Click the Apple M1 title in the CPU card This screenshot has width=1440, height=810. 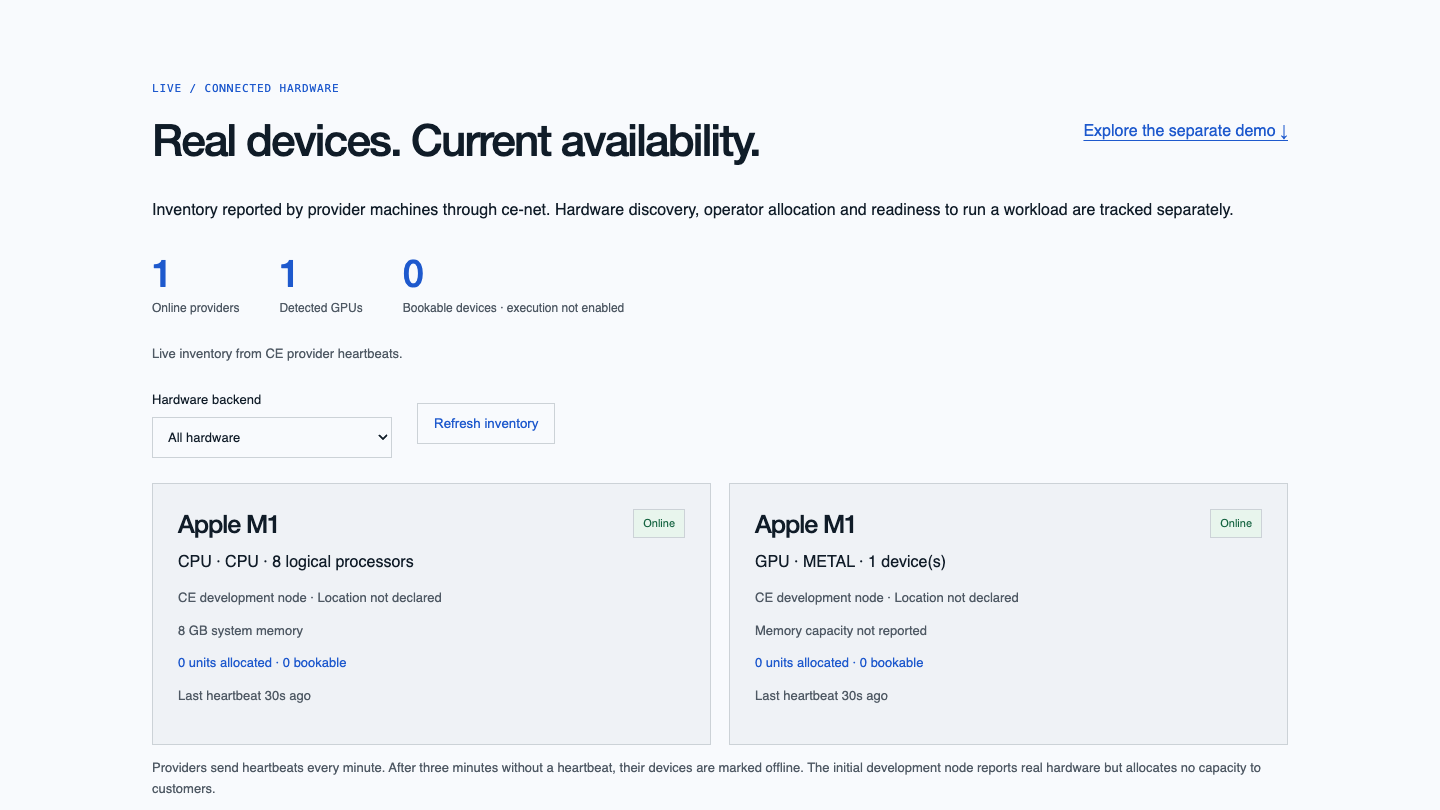228,525
